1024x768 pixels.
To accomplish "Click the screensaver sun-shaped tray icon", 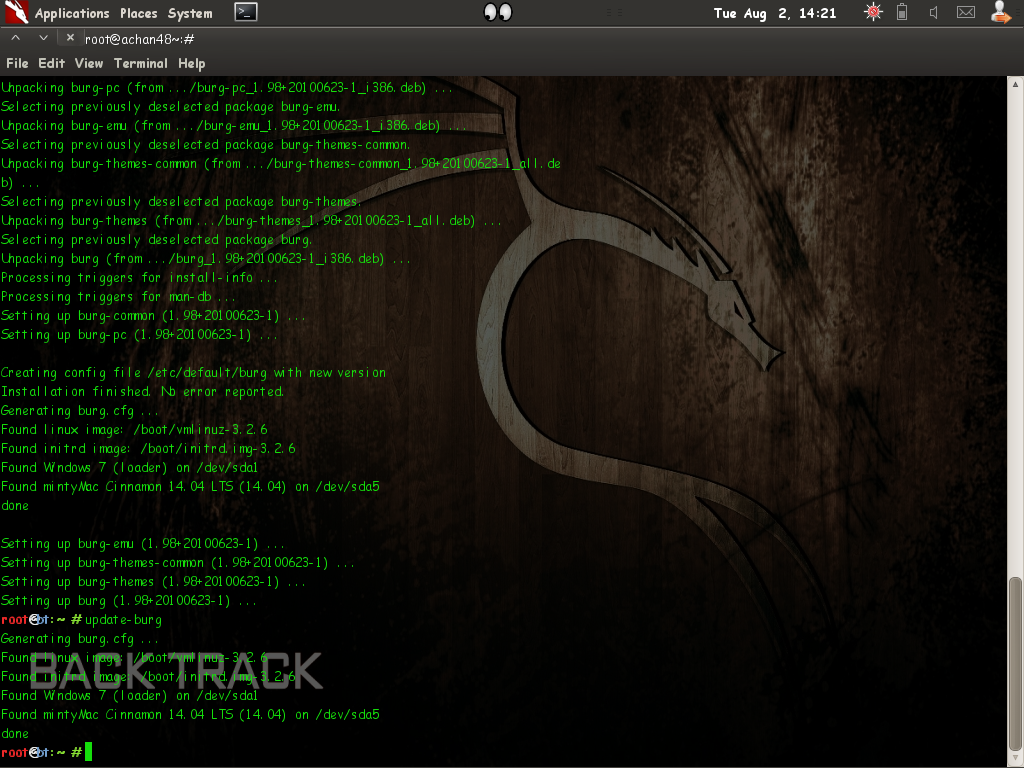I will 871,12.
